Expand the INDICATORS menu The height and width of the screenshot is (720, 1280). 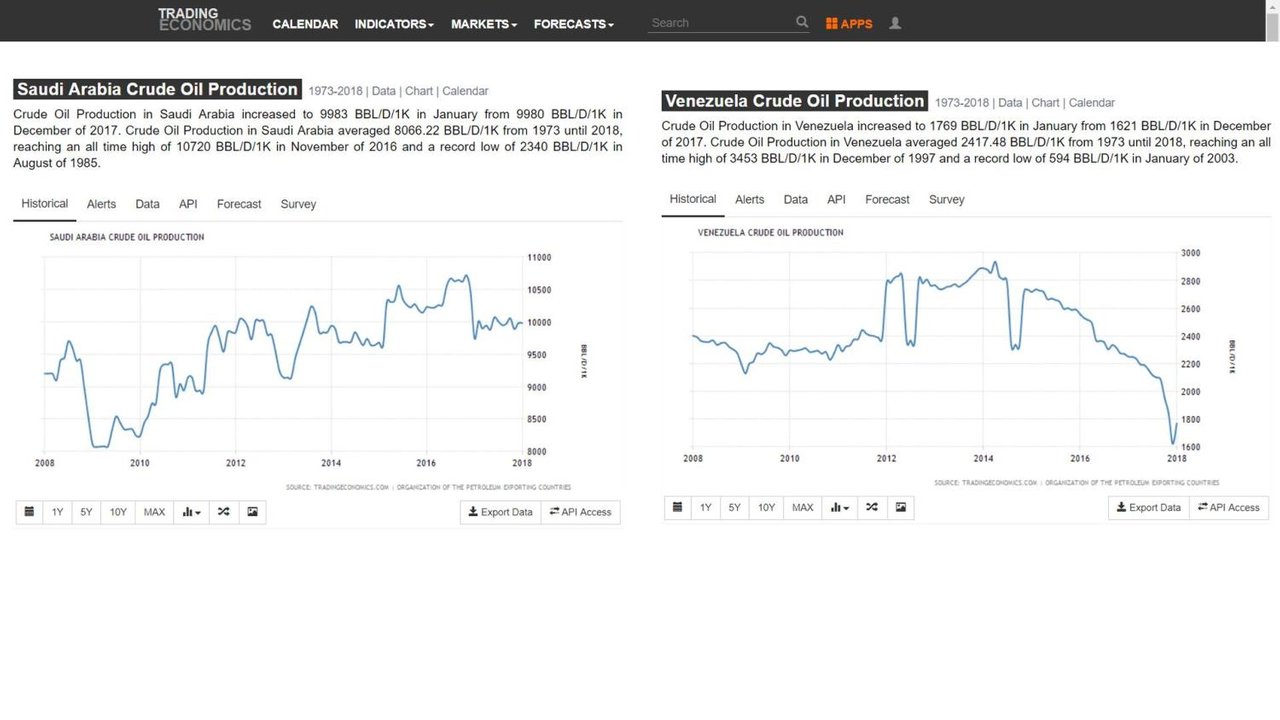[394, 24]
